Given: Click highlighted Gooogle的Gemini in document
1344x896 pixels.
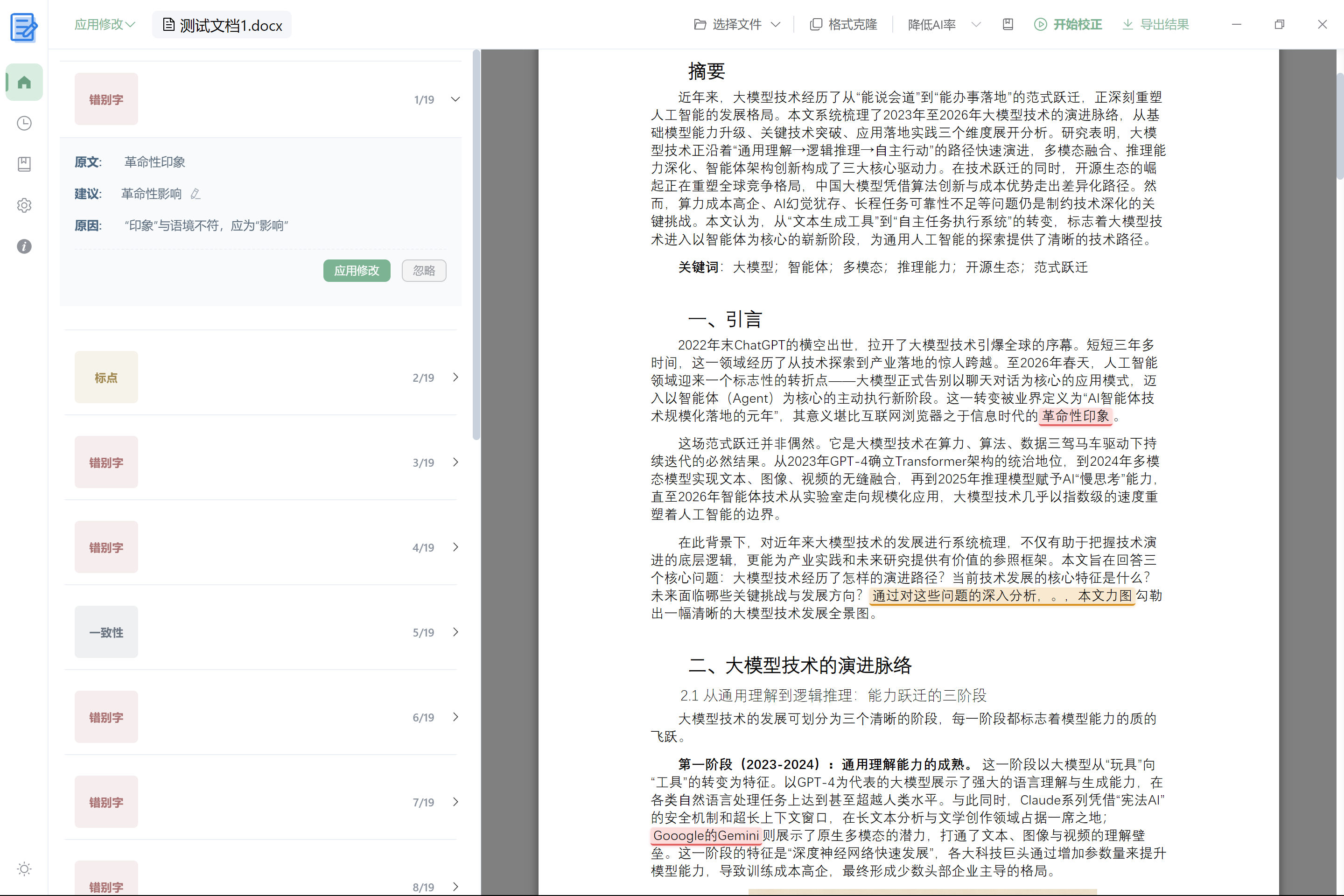Looking at the screenshot, I should [x=706, y=835].
